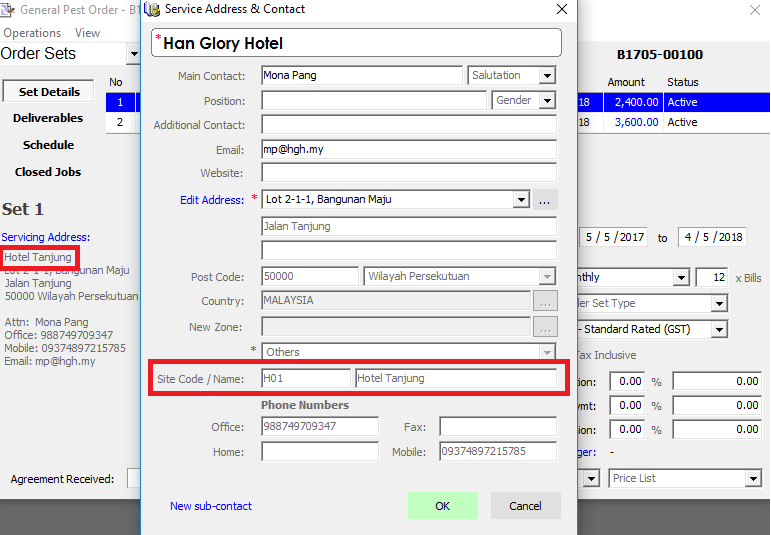The image size is (771, 535).
Task: Click into the Position input field
Action: click(x=374, y=101)
